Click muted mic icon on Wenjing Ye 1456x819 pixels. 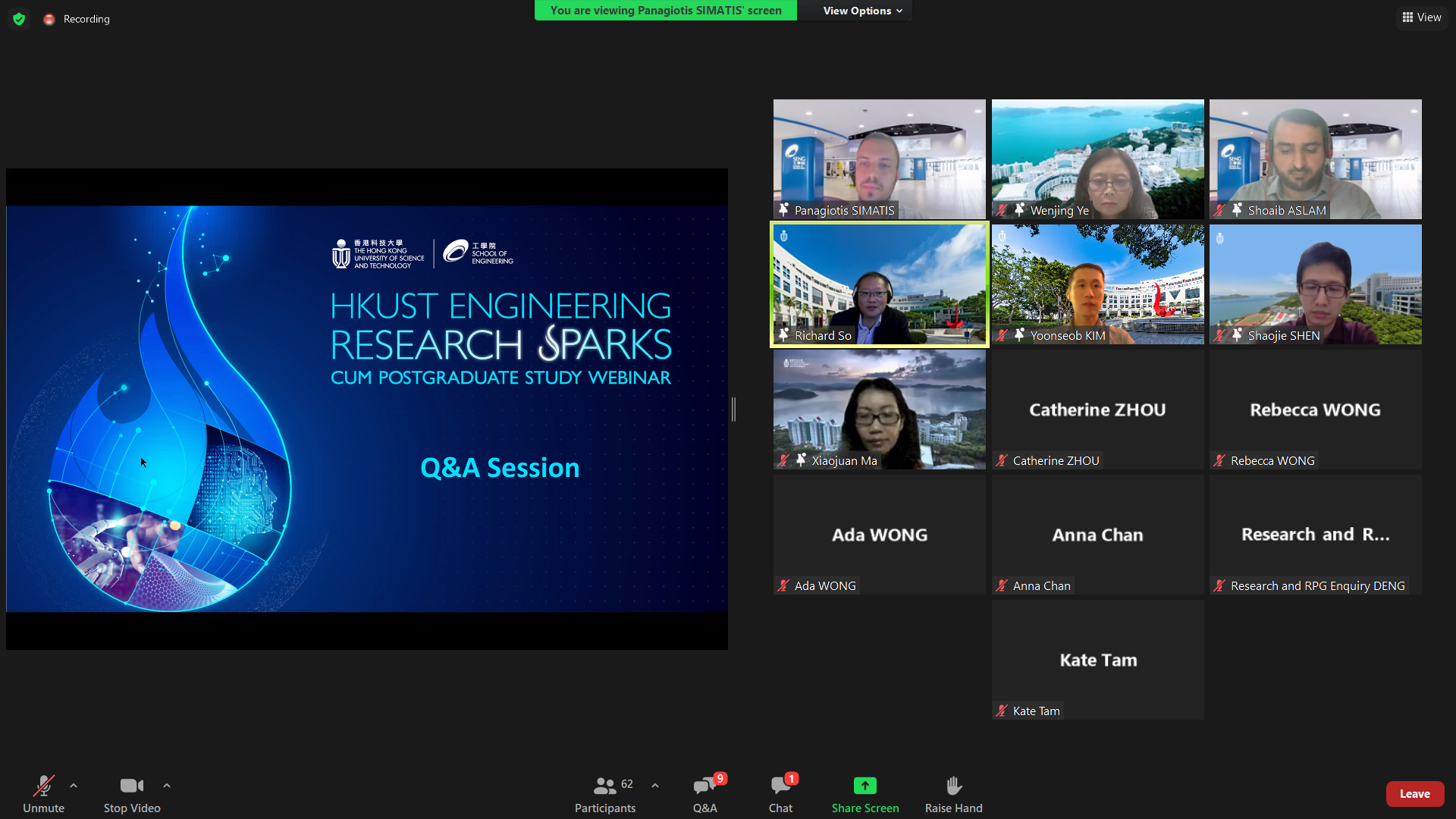point(1002,210)
